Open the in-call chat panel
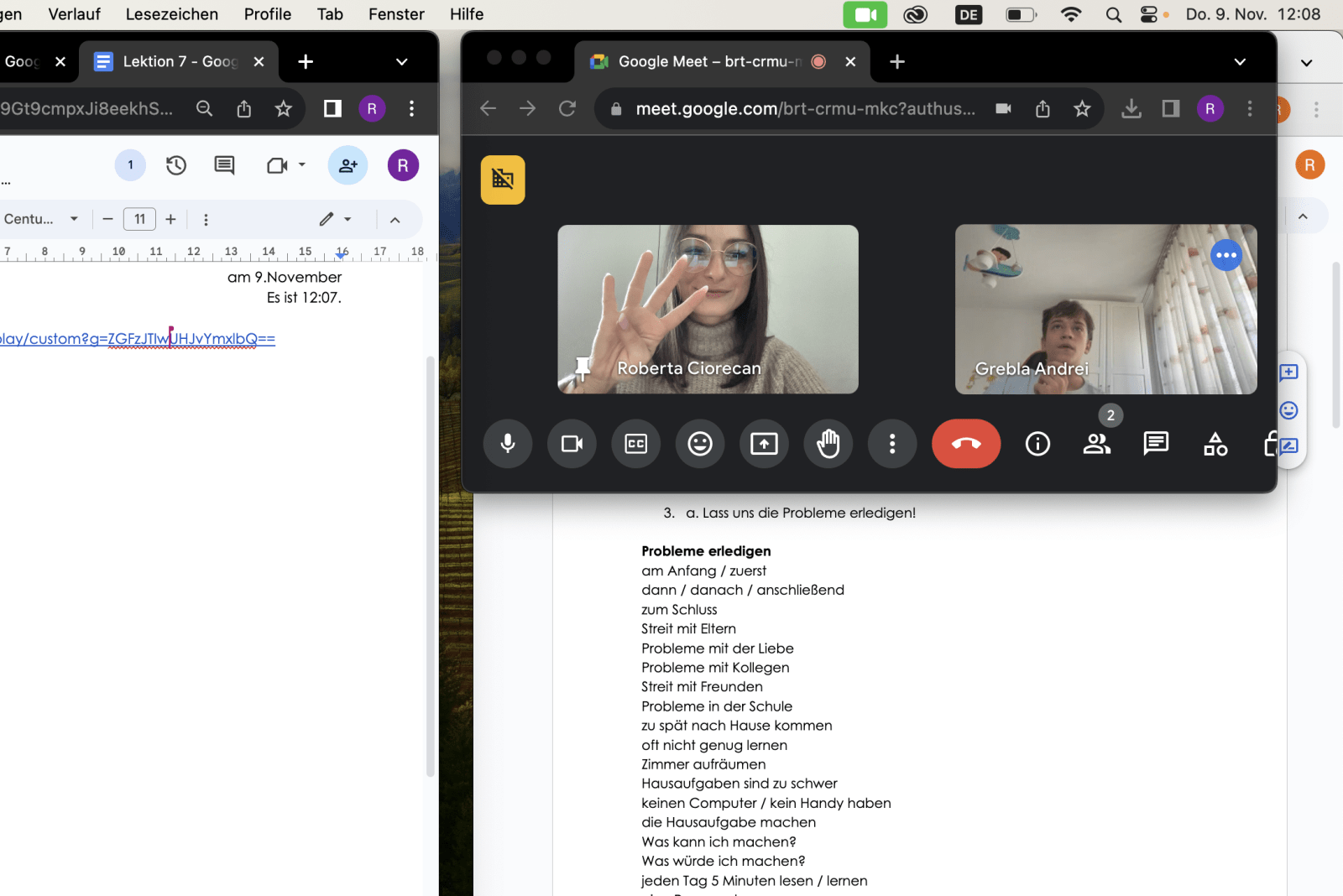This screenshot has width=1343, height=896. (x=1156, y=443)
